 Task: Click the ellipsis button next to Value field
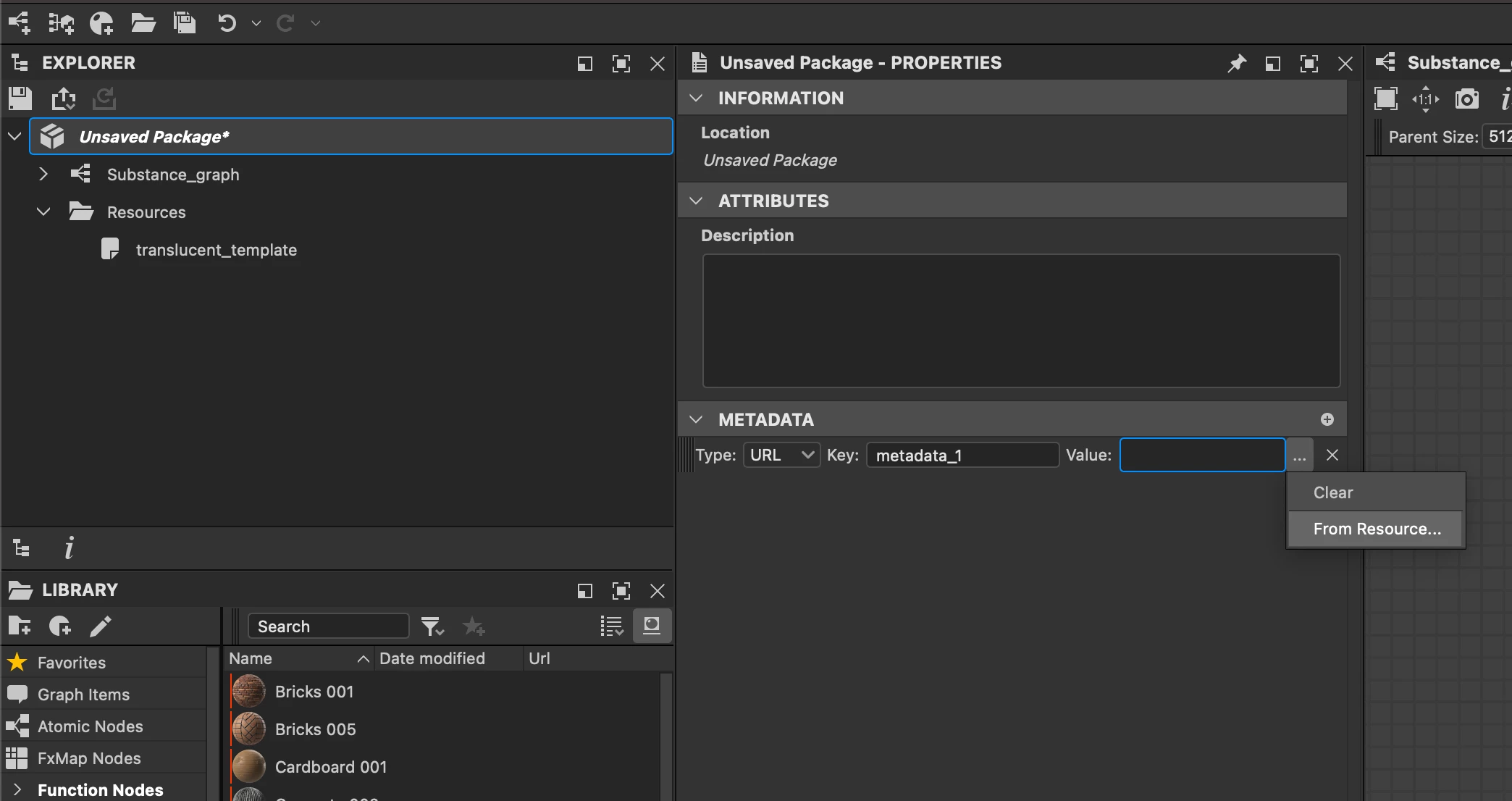pyautogui.click(x=1299, y=456)
